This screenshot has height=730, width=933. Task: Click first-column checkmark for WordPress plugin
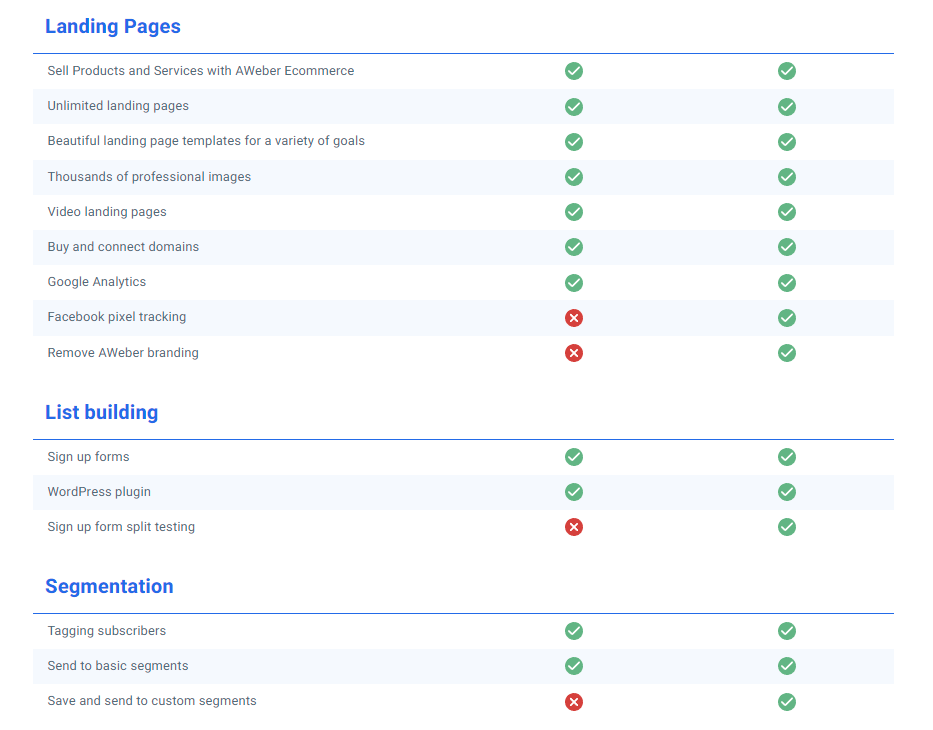click(574, 493)
